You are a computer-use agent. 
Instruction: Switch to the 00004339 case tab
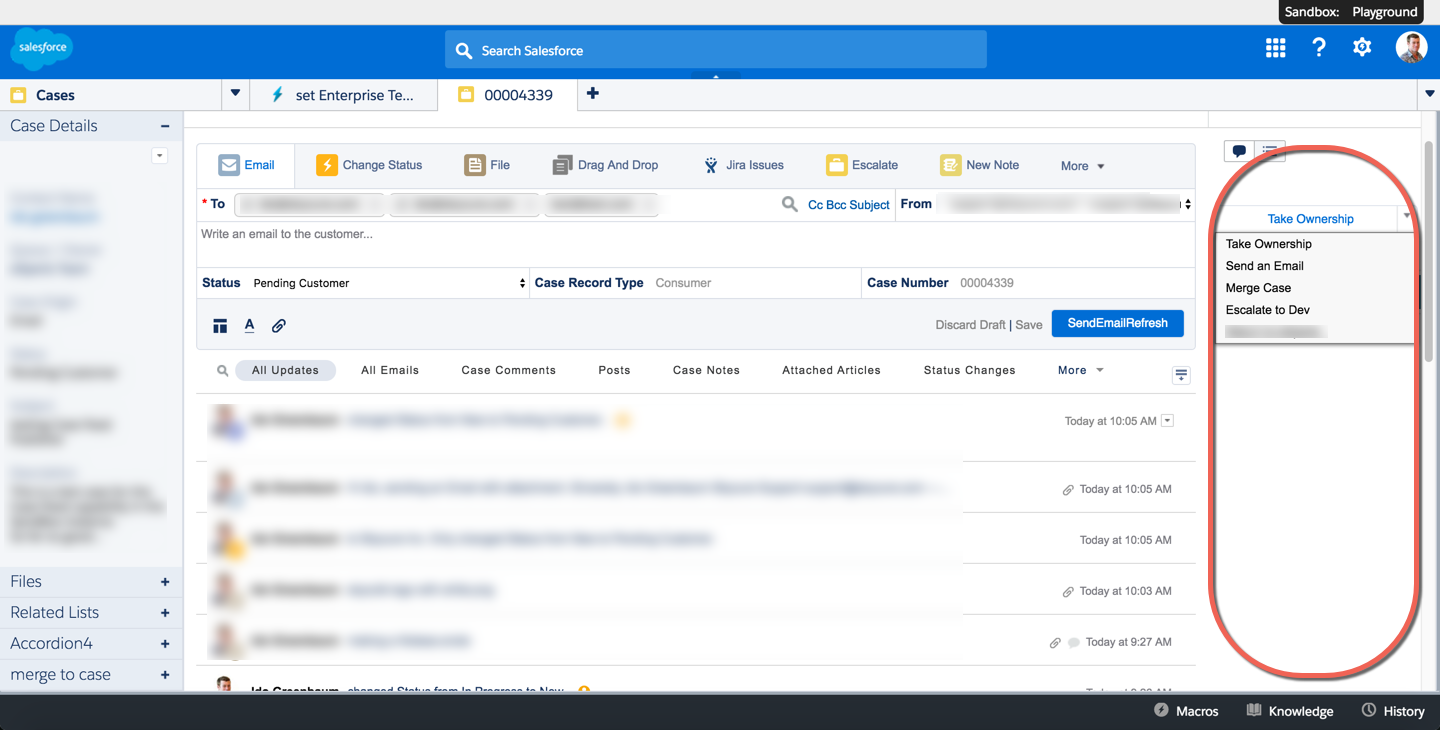[x=508, y=95]
